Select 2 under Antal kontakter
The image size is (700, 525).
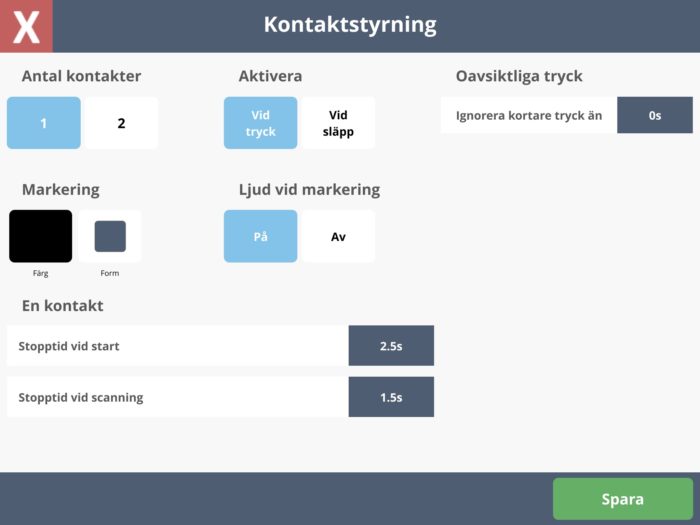pyautogui.click(x=121, y=123)
